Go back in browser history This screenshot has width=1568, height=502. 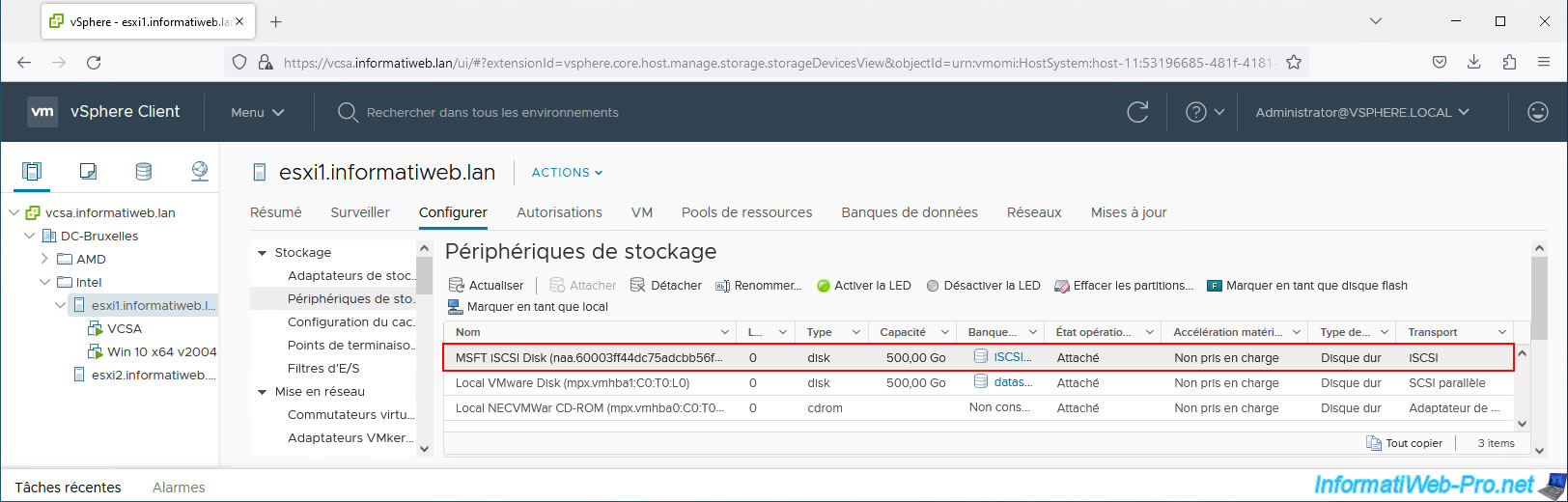[x=24, y=63]
